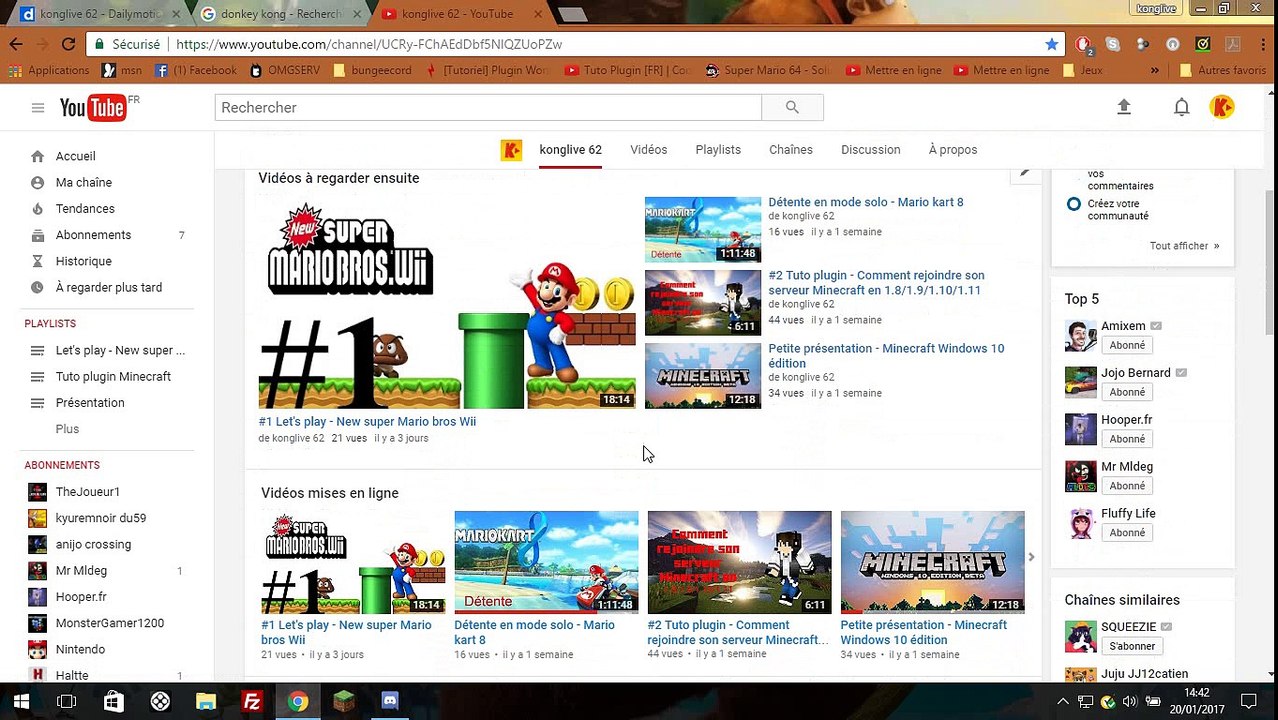This screenshot has height=720, width=1278.
Task: Click the À regarder plus tard clock icon
Action: tap(37, 287)
